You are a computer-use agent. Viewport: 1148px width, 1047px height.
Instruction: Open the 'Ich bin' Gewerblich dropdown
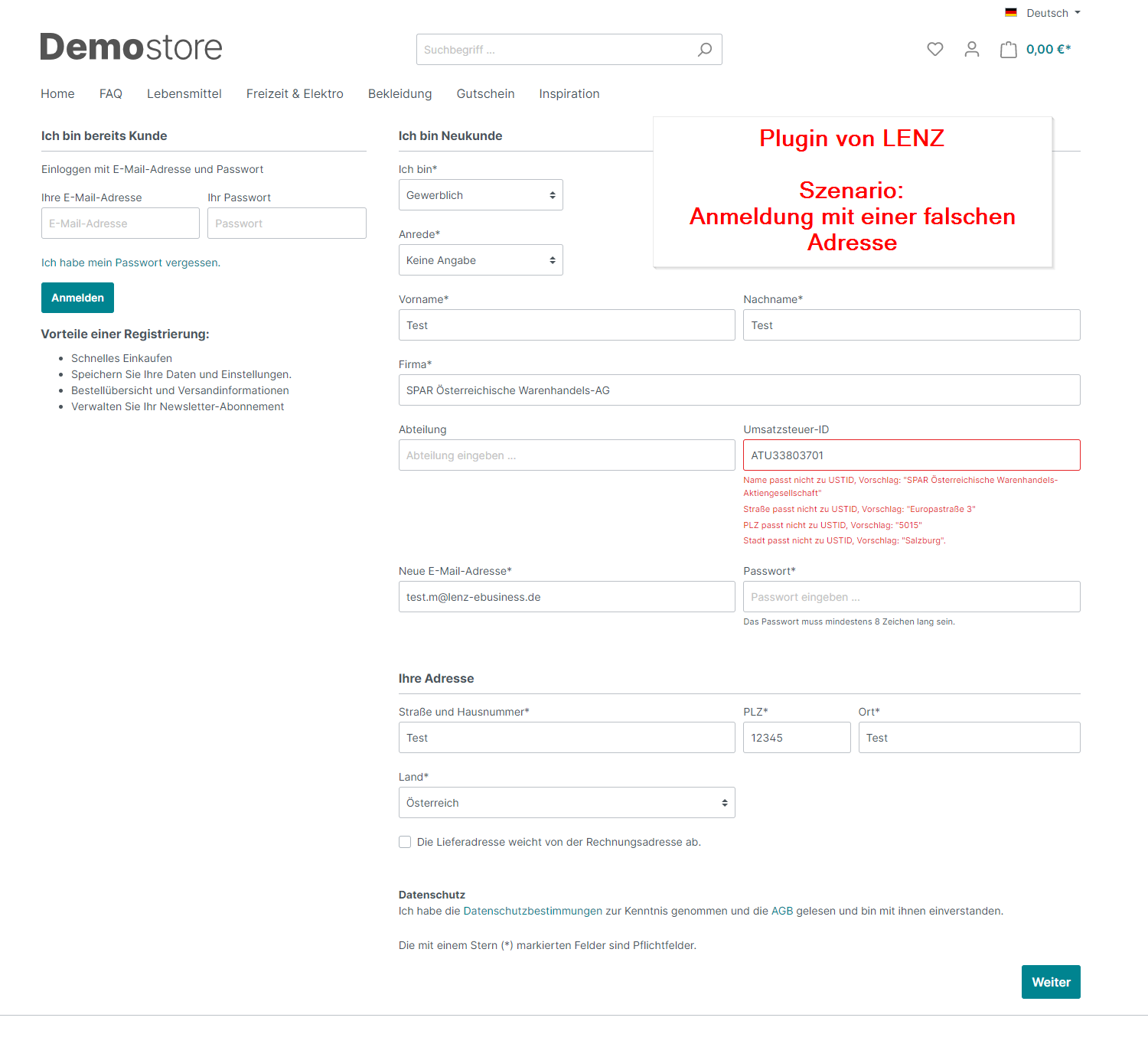click(x=481, y=195)
